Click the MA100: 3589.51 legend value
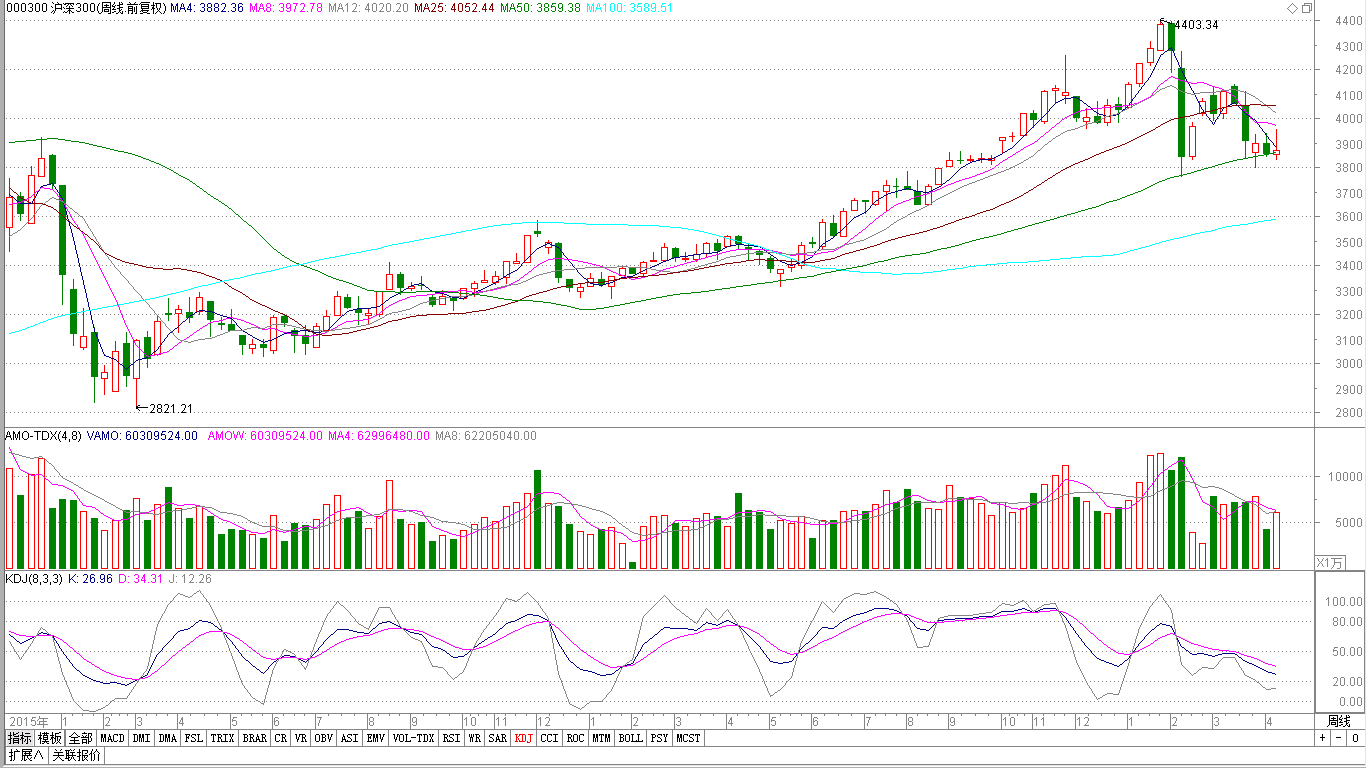The height and width of the screenshot is (768, 1366). pos(629,8)
